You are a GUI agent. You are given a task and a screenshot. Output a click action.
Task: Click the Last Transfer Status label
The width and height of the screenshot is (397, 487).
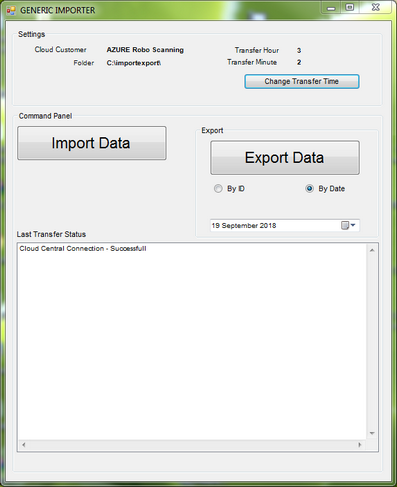51,234
